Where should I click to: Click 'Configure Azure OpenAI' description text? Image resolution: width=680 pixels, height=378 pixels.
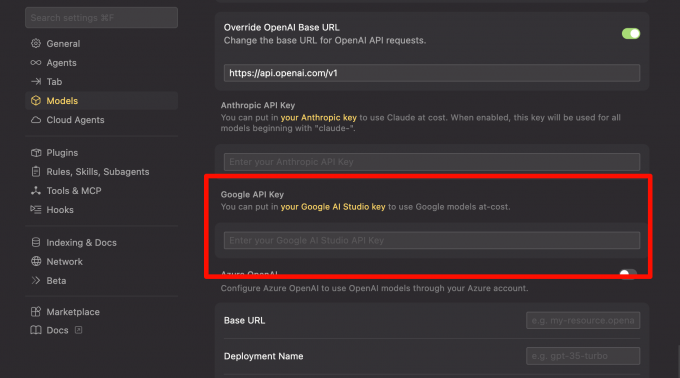[x=374, y=288]
